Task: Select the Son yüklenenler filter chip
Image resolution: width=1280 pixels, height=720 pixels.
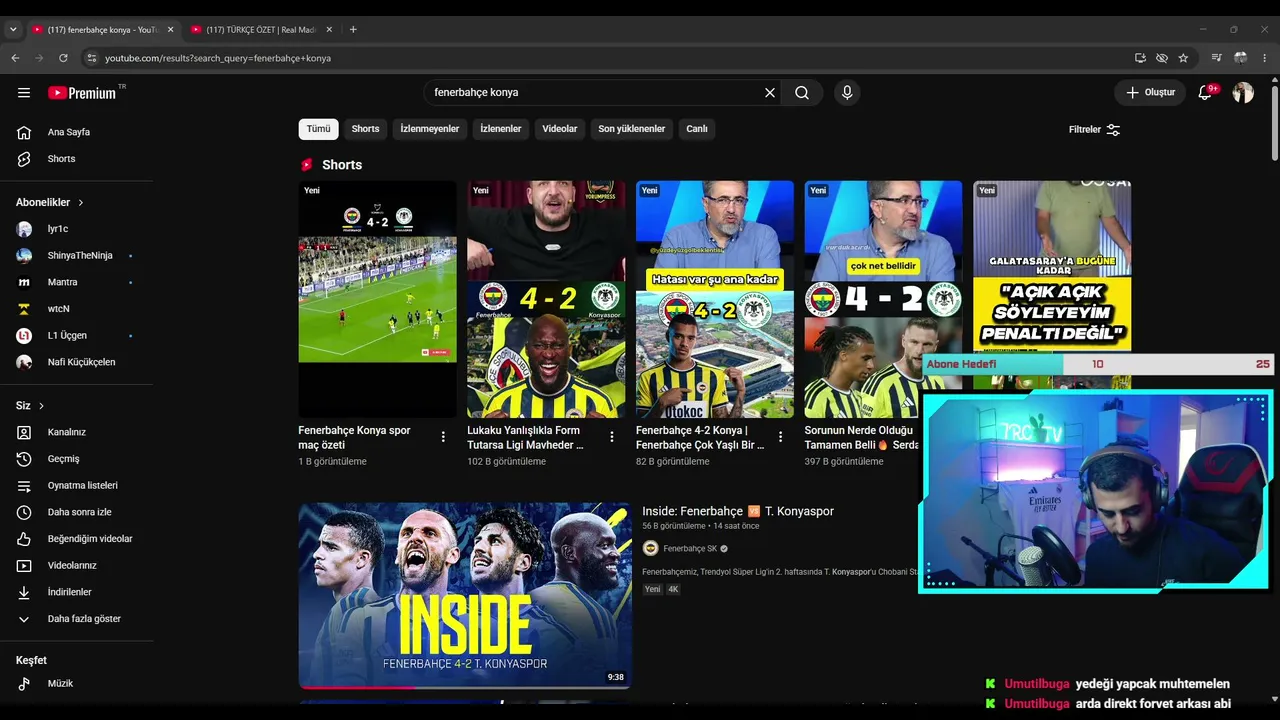Action: tap(632, 129)
